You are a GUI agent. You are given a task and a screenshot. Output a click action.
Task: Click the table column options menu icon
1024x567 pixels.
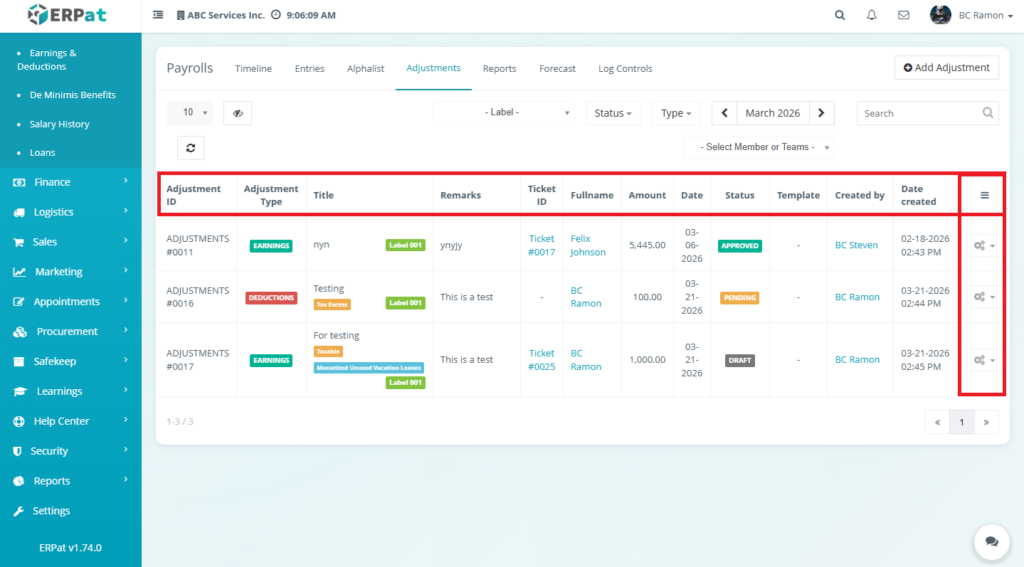point(984,195)
